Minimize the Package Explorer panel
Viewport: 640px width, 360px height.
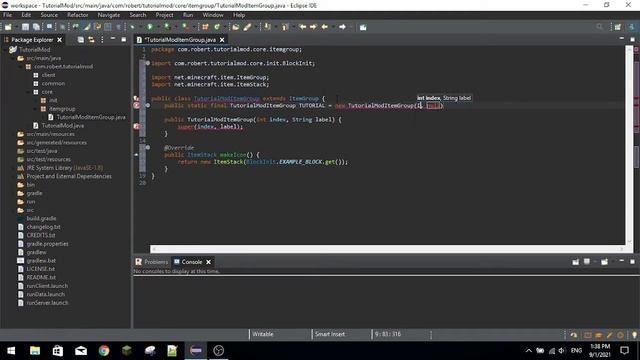[113, 39]
